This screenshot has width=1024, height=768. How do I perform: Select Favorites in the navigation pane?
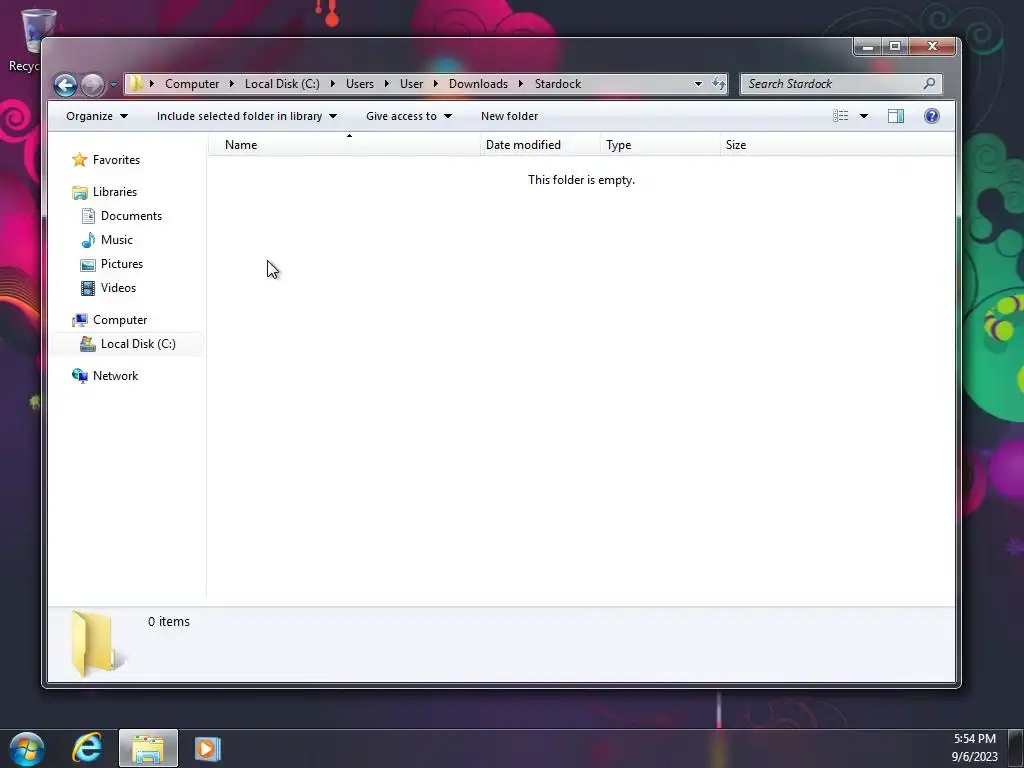point(116,160)
